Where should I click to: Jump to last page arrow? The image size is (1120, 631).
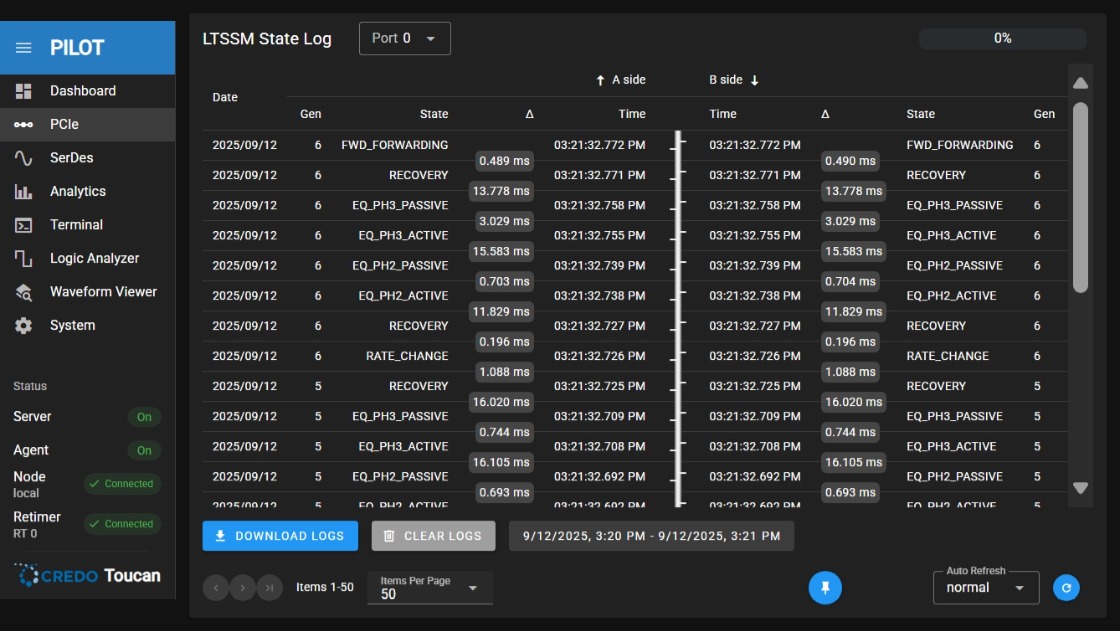pyautogui.click(x=269, y=588)
